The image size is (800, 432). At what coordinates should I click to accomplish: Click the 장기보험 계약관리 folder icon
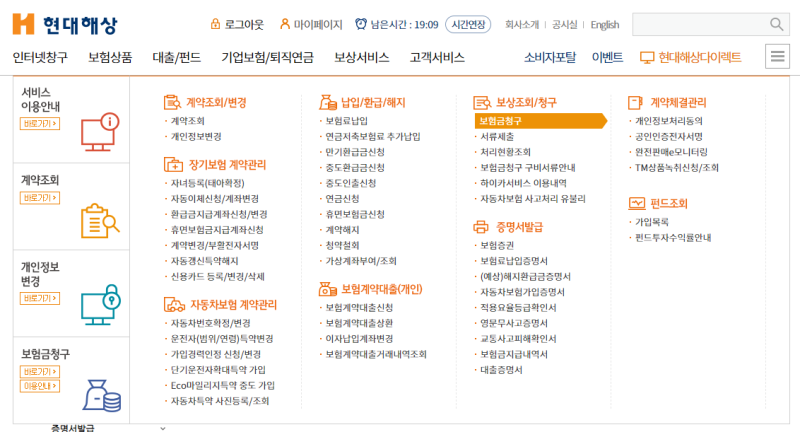point(173,165)
